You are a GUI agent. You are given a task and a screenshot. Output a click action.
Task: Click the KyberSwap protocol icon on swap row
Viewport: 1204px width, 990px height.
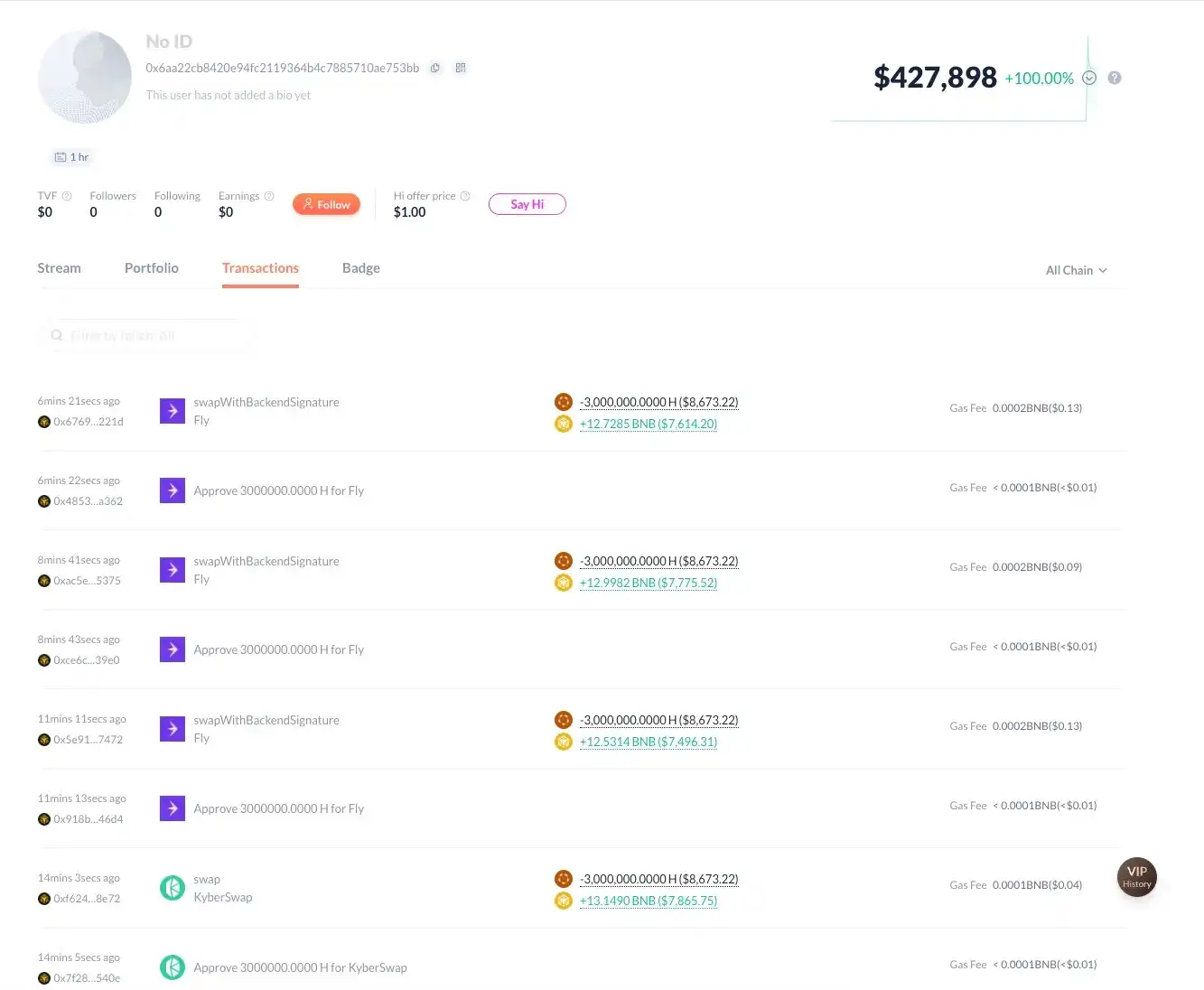173,888
